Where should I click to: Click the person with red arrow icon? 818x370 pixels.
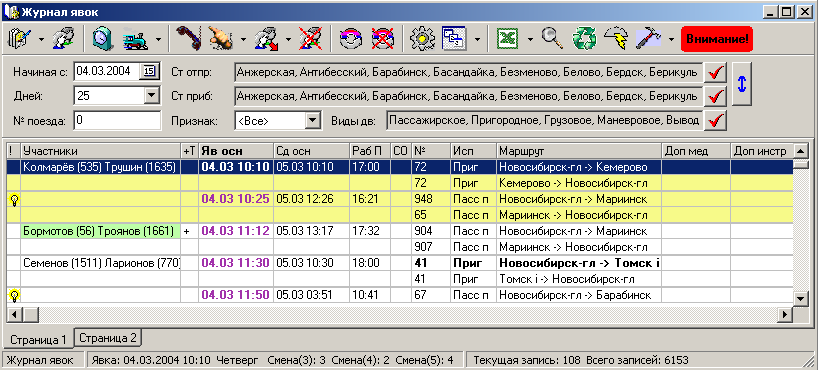[x=266, y=39]
